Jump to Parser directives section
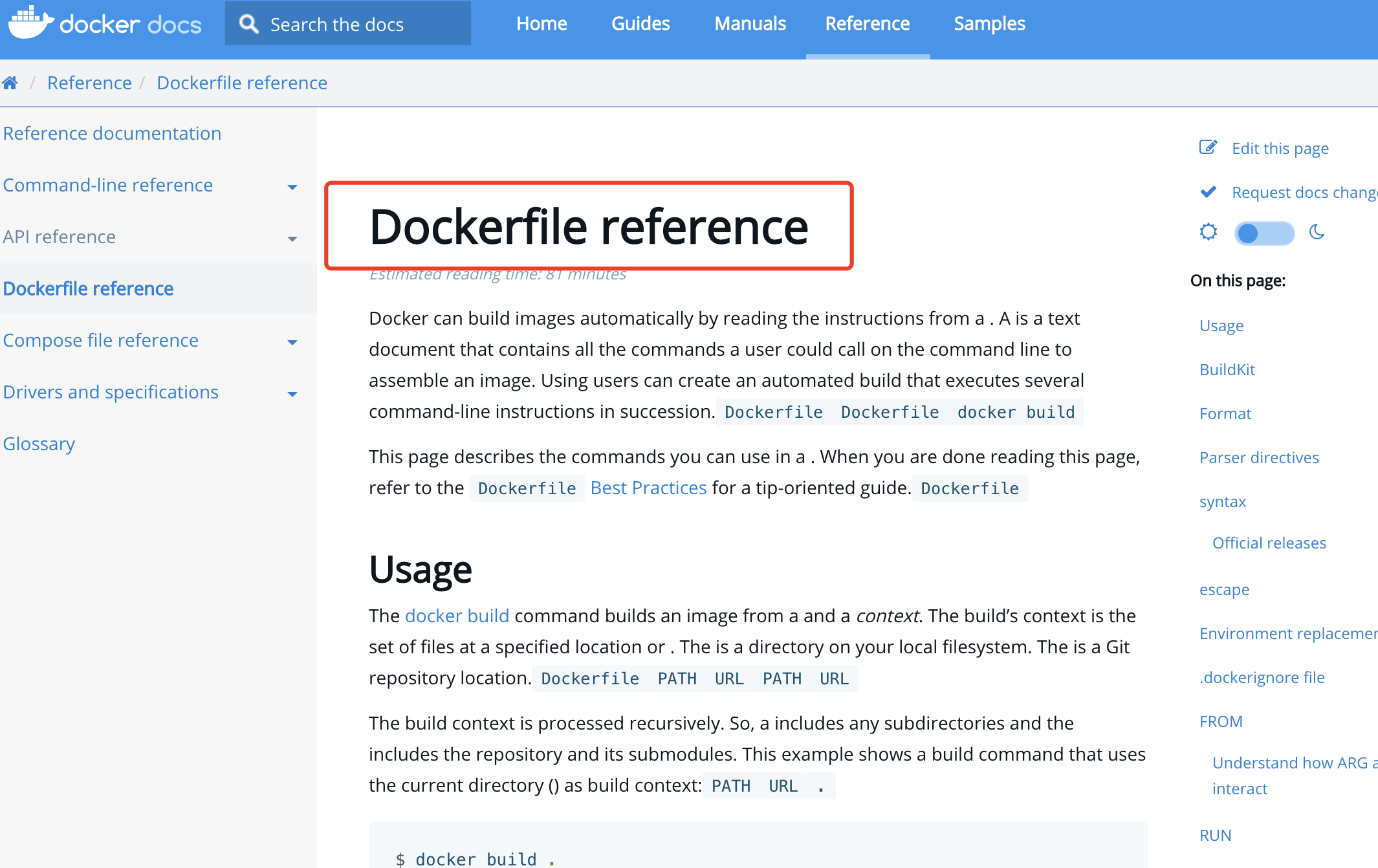This screenshot has width=1378, height=868. 1258,457
